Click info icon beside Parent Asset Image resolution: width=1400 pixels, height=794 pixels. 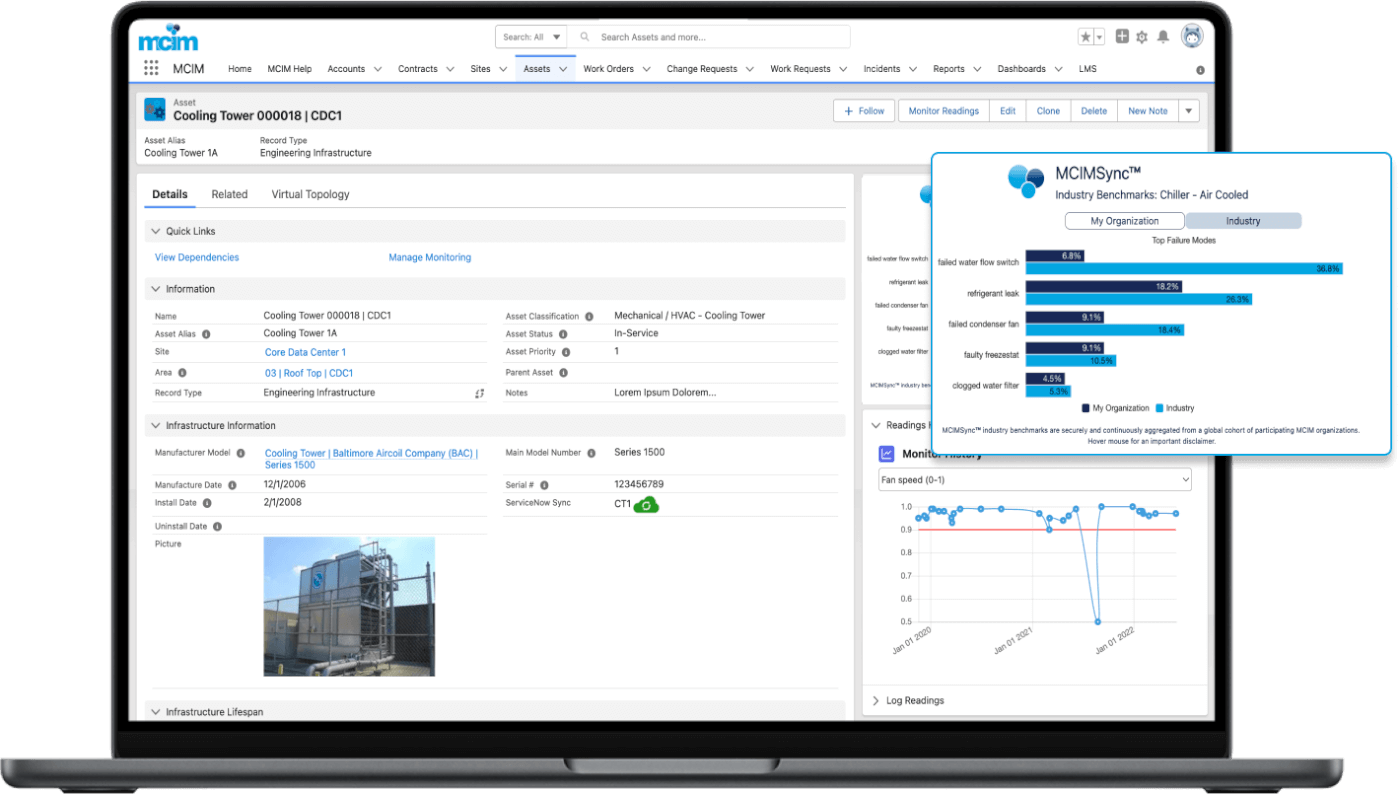(x=563, y=373)
